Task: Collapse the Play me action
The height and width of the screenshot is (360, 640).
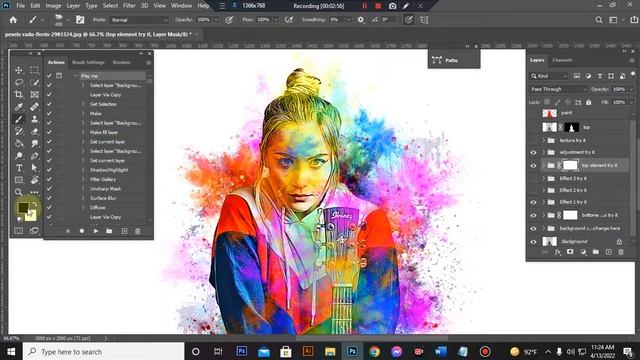Action: [x=76, y=76]
